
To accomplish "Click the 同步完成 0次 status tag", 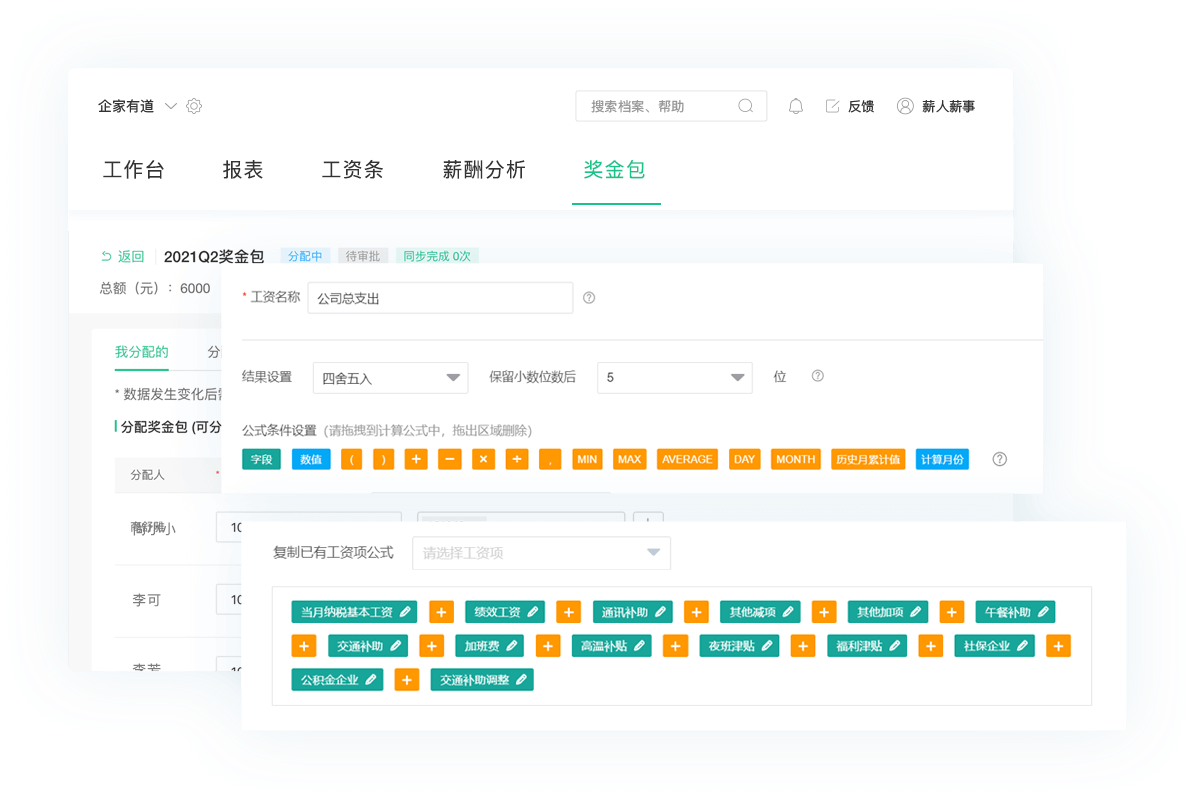I will tap(437, 256).
